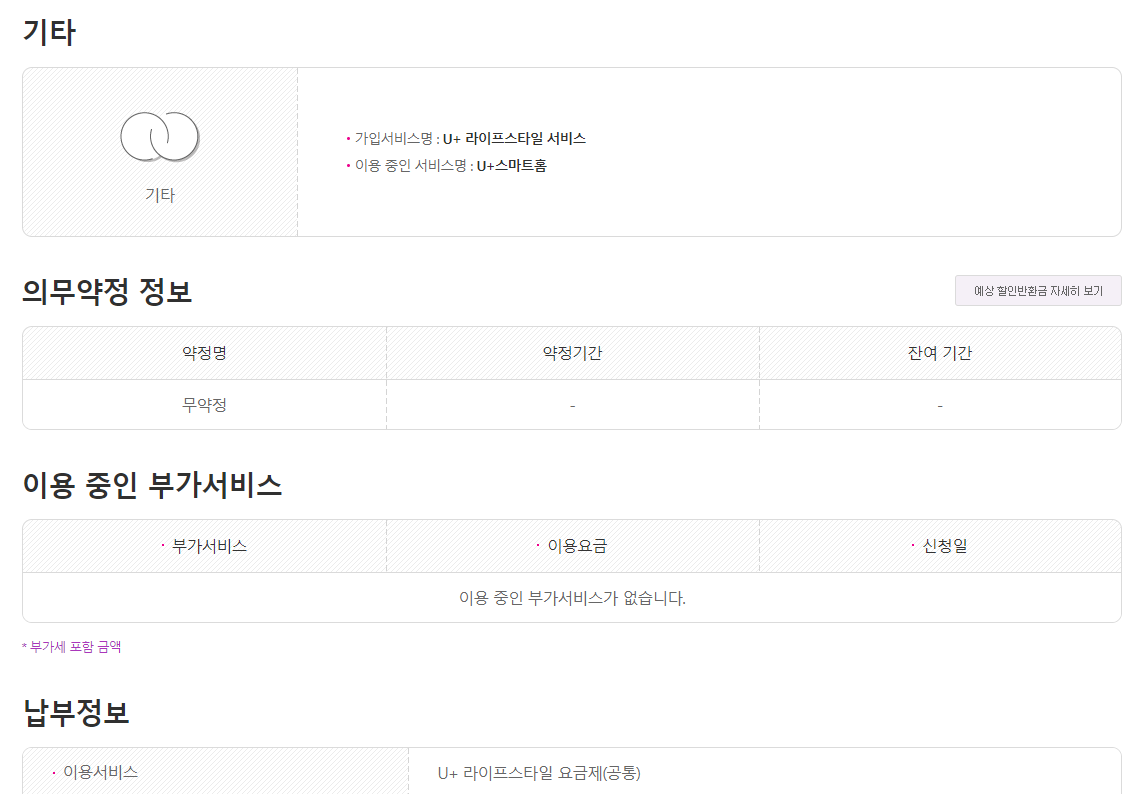This screenshot has height=794, width=1126.
Task: Click the 이용 중인 부가서비스가 없습니다 message
Action: (572, 598)
